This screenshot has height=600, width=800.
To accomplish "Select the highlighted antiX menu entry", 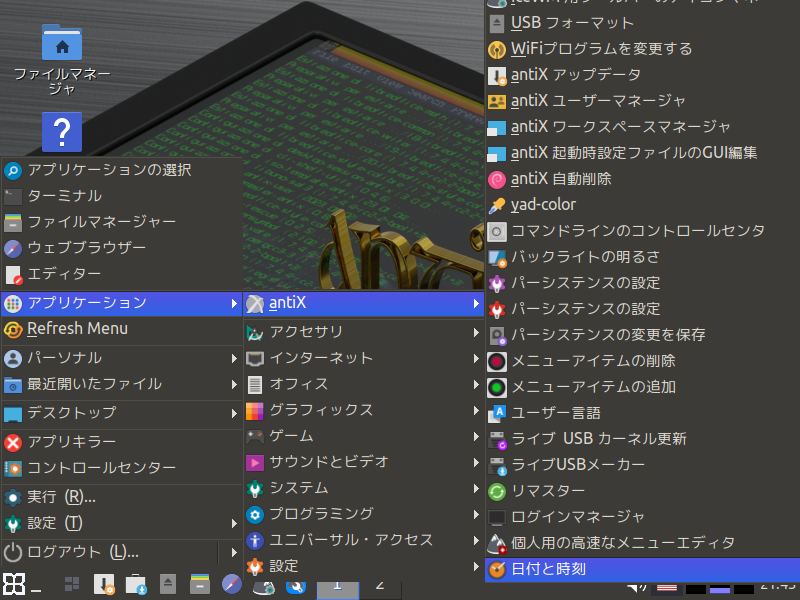I will coord(364,304).
